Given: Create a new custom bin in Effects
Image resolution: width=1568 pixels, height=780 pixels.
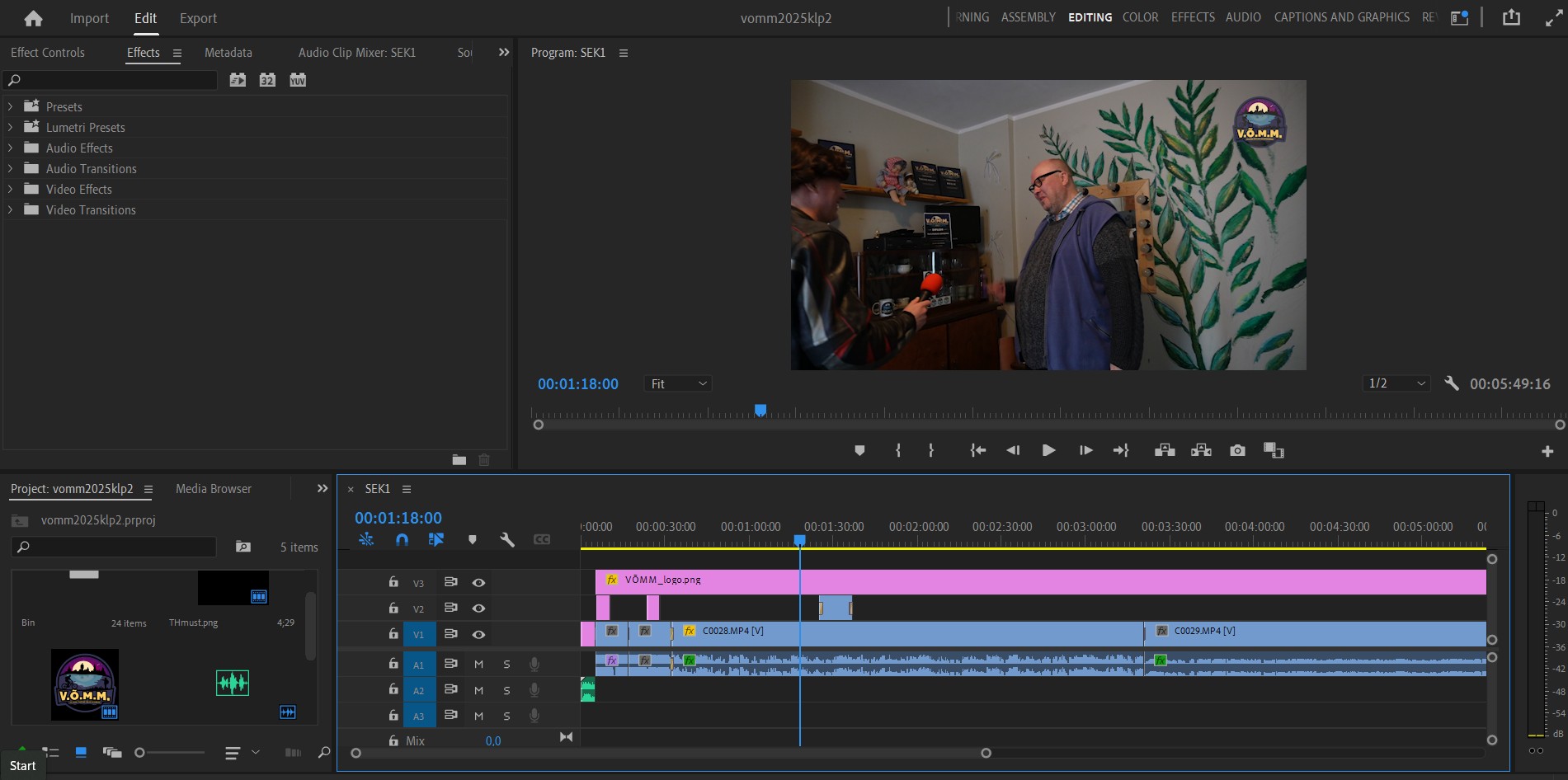Looking at the screenshot, I should (459, 460).
